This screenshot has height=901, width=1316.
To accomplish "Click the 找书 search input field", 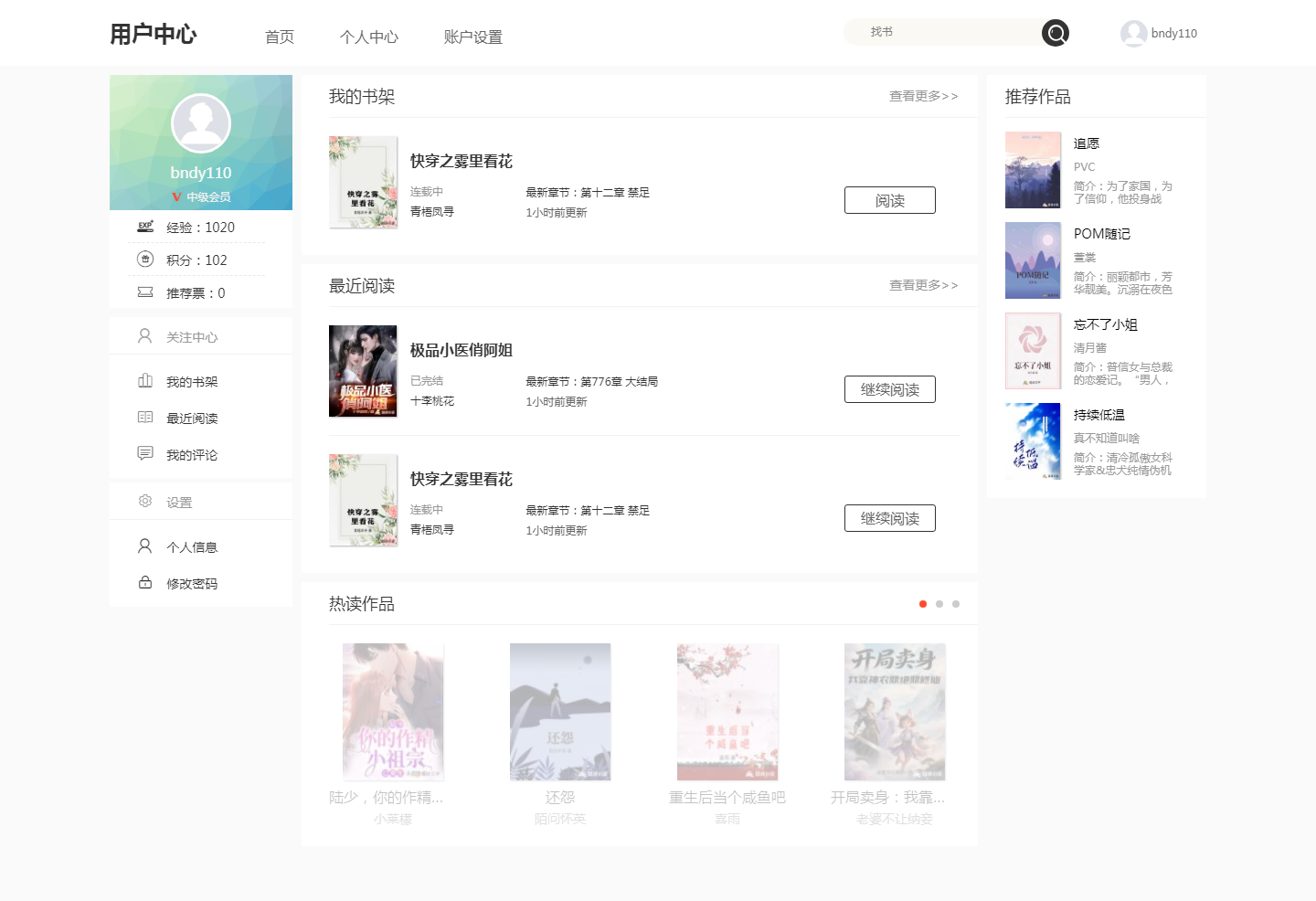I will coord(942,32).
